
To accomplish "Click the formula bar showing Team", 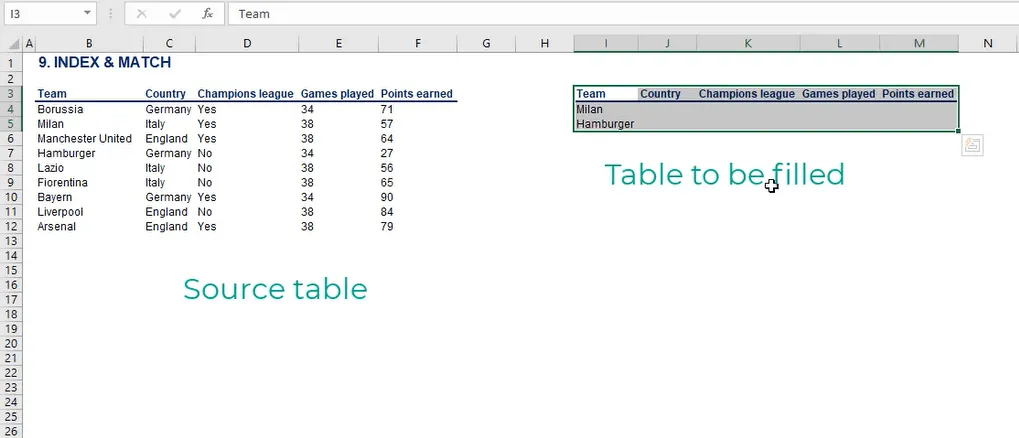I will pyautogui.click(x=623, y=13).
